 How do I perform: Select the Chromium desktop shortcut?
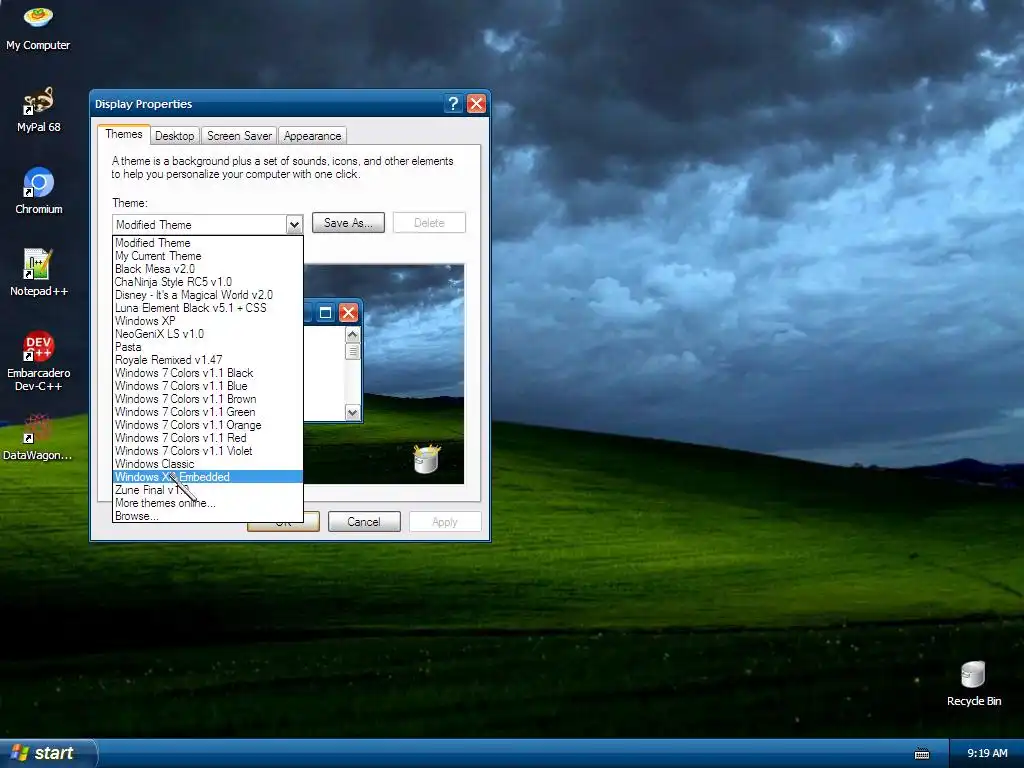[x=39, y=191]
